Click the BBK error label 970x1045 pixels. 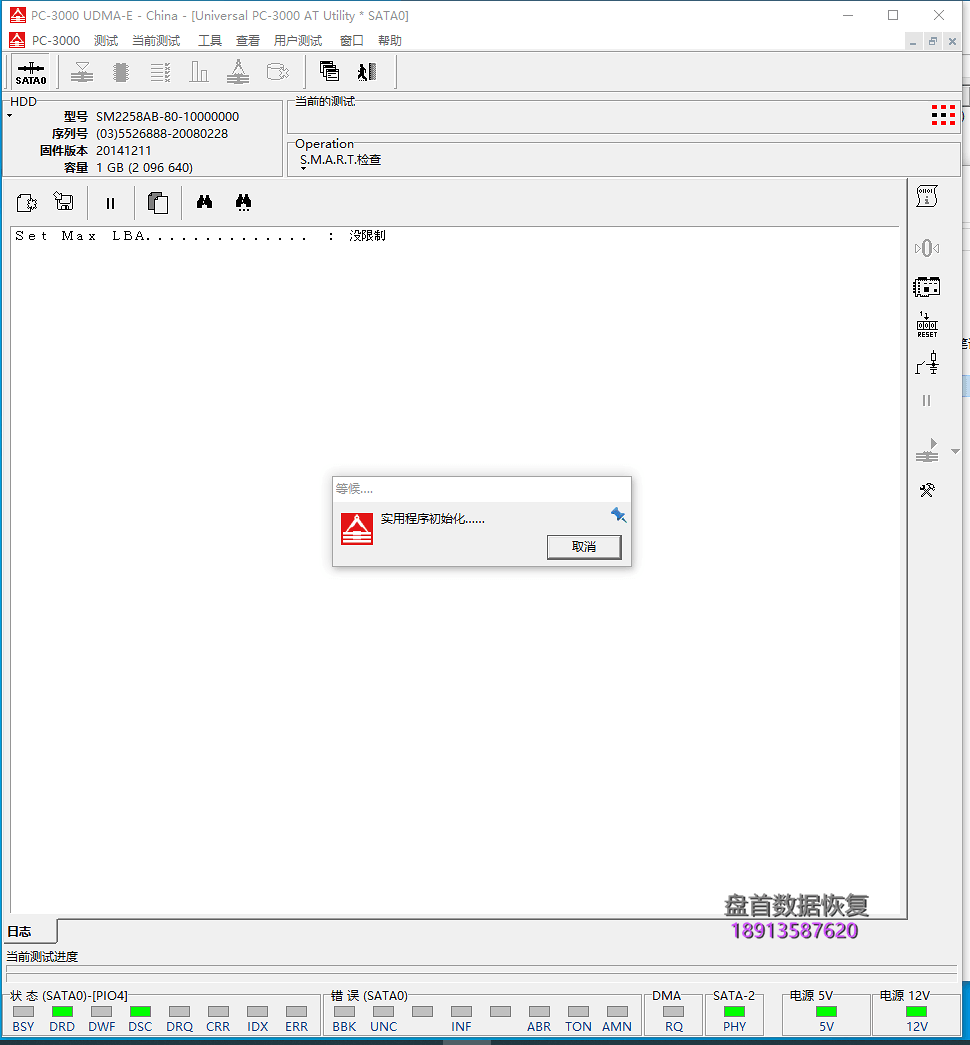pos(344,1026)
